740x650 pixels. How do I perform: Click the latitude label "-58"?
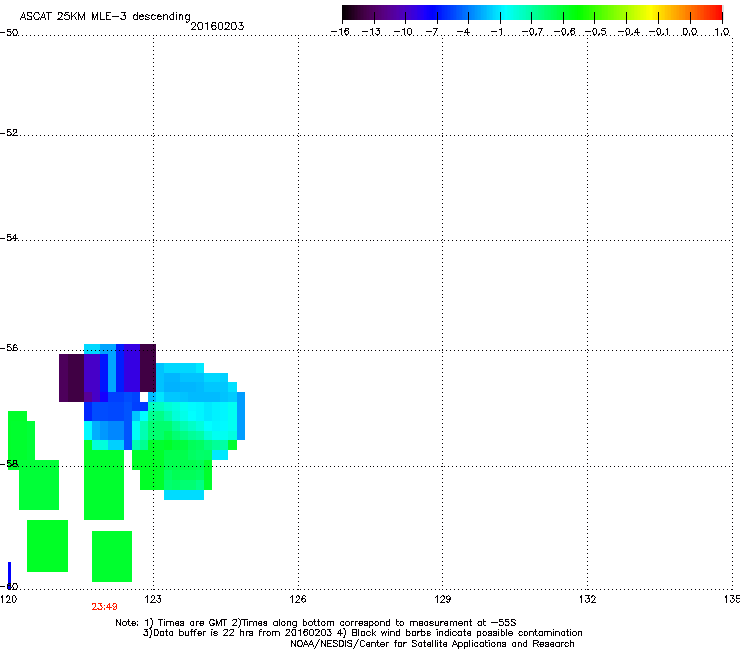pos(9,464)
